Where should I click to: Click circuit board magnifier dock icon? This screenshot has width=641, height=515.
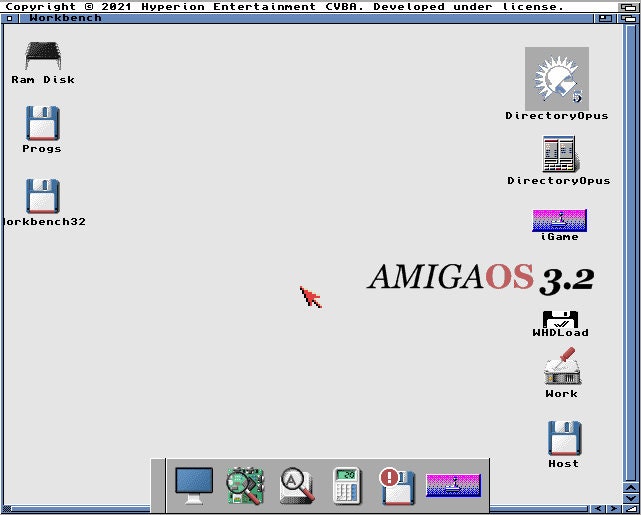click(245, 486)
